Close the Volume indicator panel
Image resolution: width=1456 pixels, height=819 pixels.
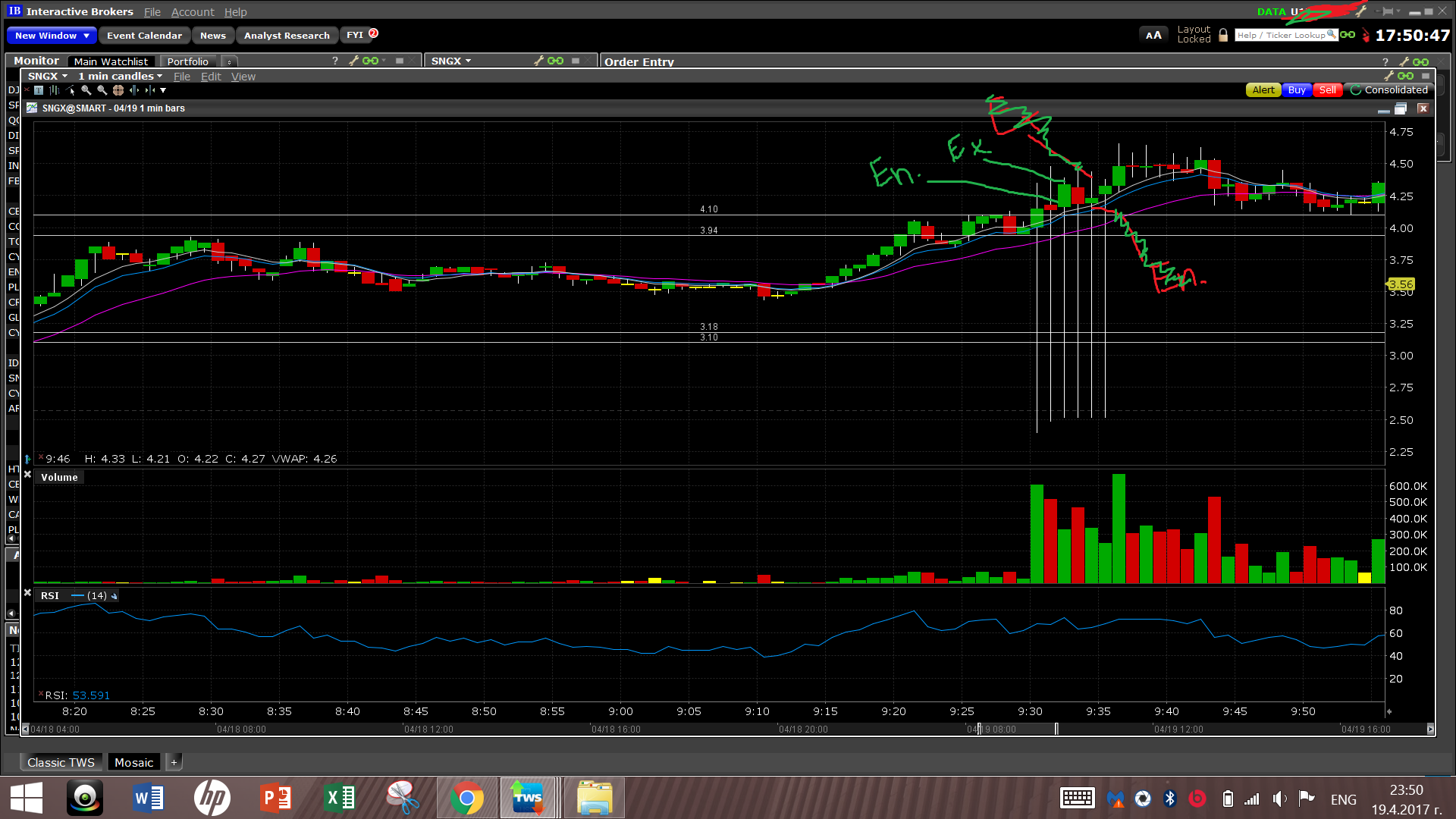pyautogui.click(x=27, y=475)
